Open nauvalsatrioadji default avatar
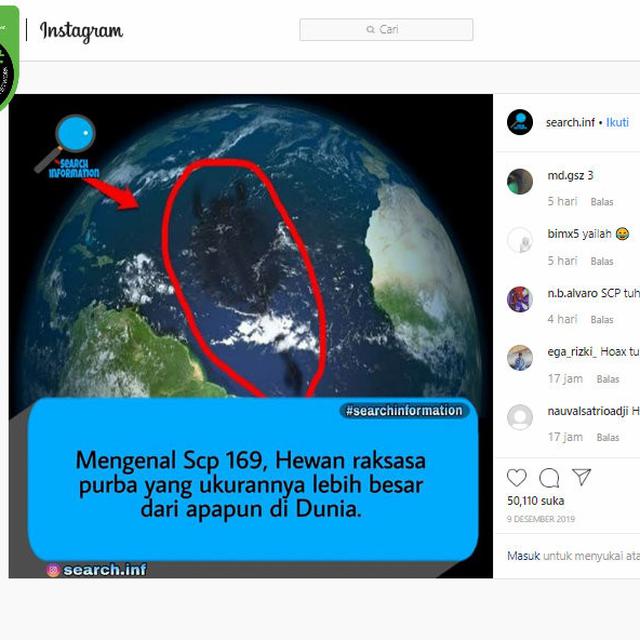The width and height of the screenshot is (640, 640). [x=520, y=417]
